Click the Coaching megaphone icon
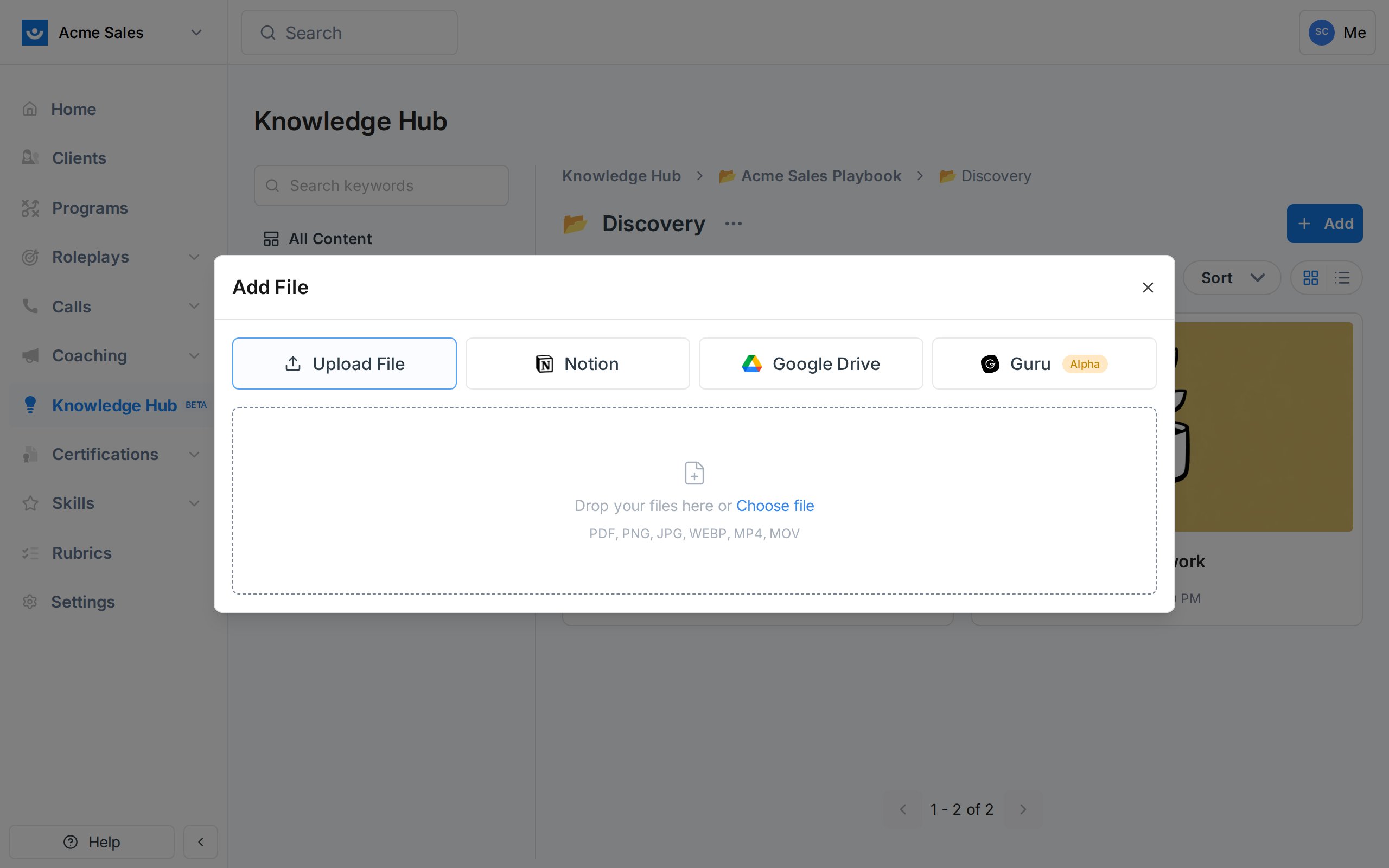Screen dimensions: 1389x868 (x=30, y=356)
